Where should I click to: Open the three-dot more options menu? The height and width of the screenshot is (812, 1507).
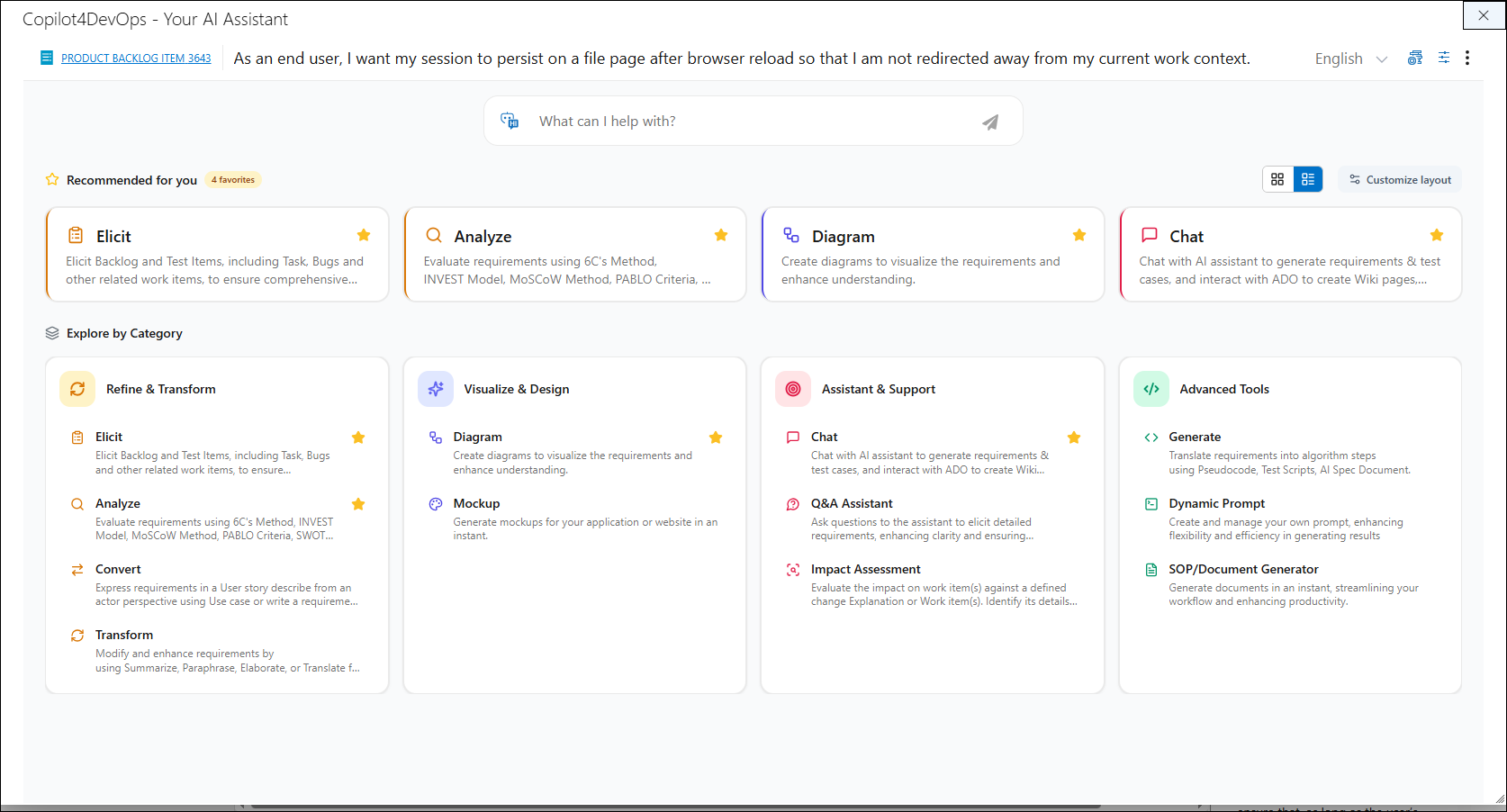pos(1467,58)
